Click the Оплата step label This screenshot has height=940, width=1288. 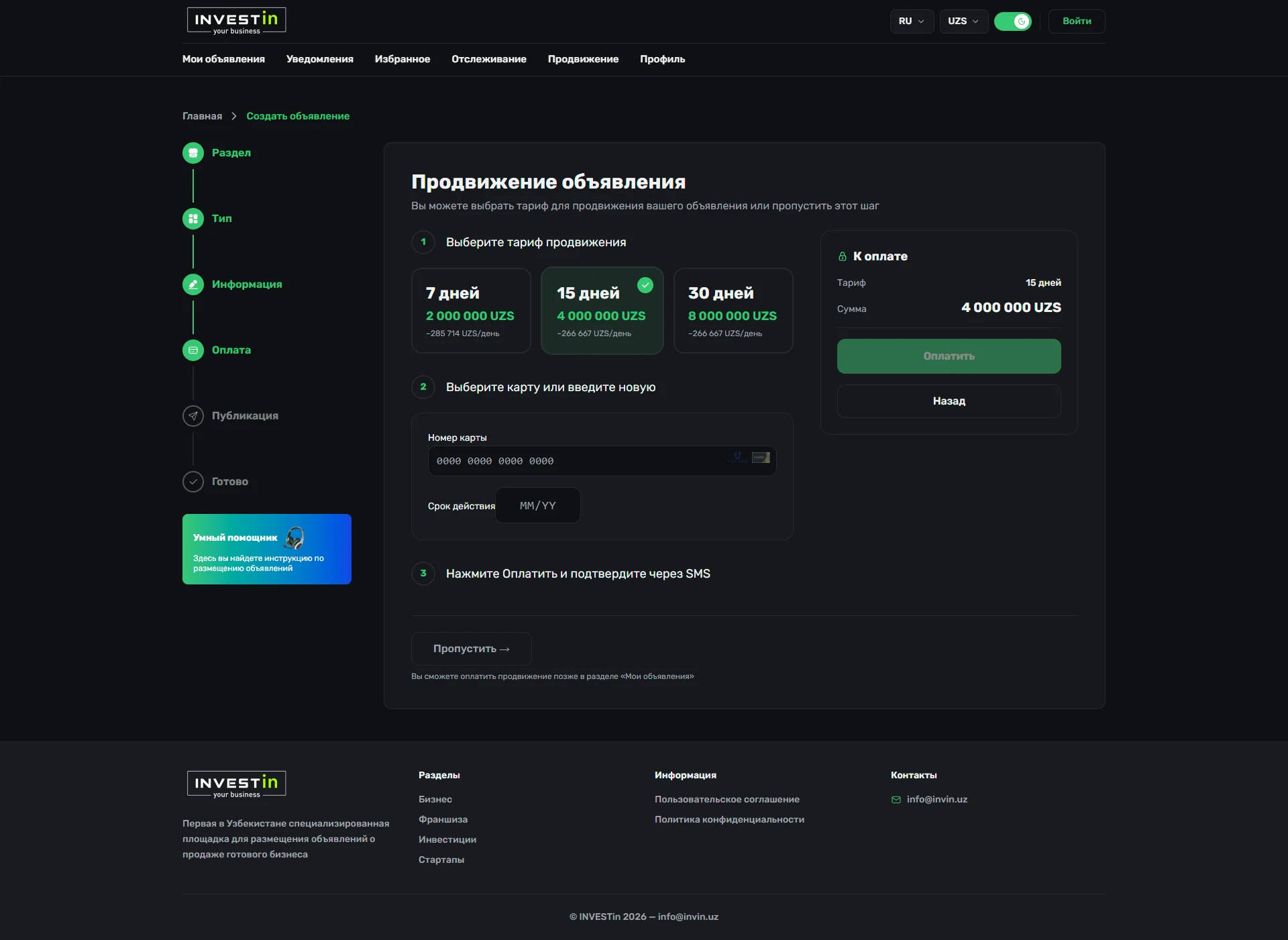[x=231, y=350]
